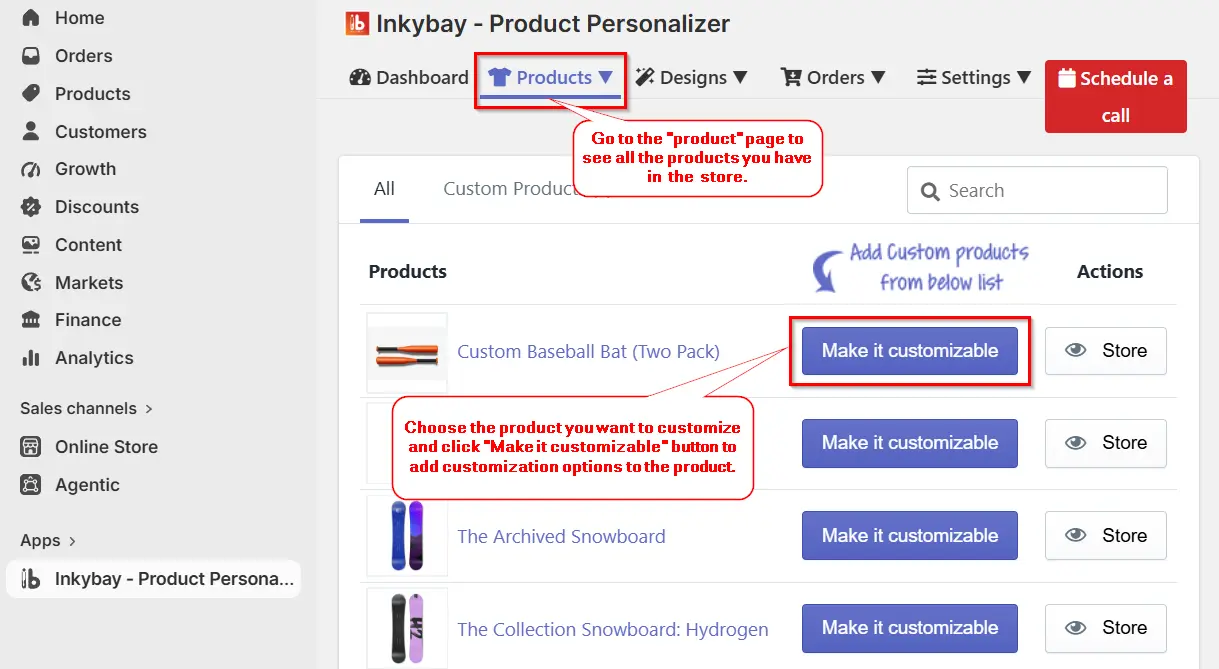The image size is (1219, 669).
Task: Click the Hydrogen snowboard thumbnail
Action: point(407,628)
